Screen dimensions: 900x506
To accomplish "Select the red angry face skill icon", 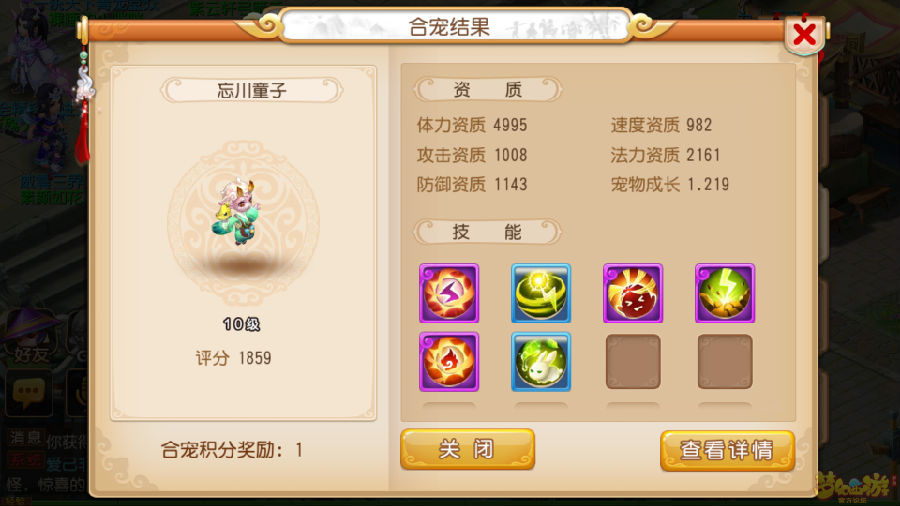I will [633, 293].
